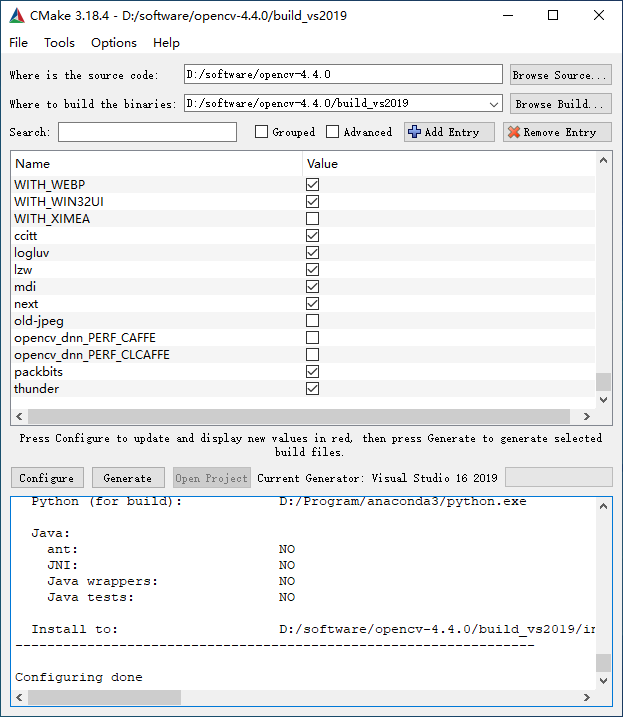Check the old-jpeg option
623x717 pixels.
312,321
